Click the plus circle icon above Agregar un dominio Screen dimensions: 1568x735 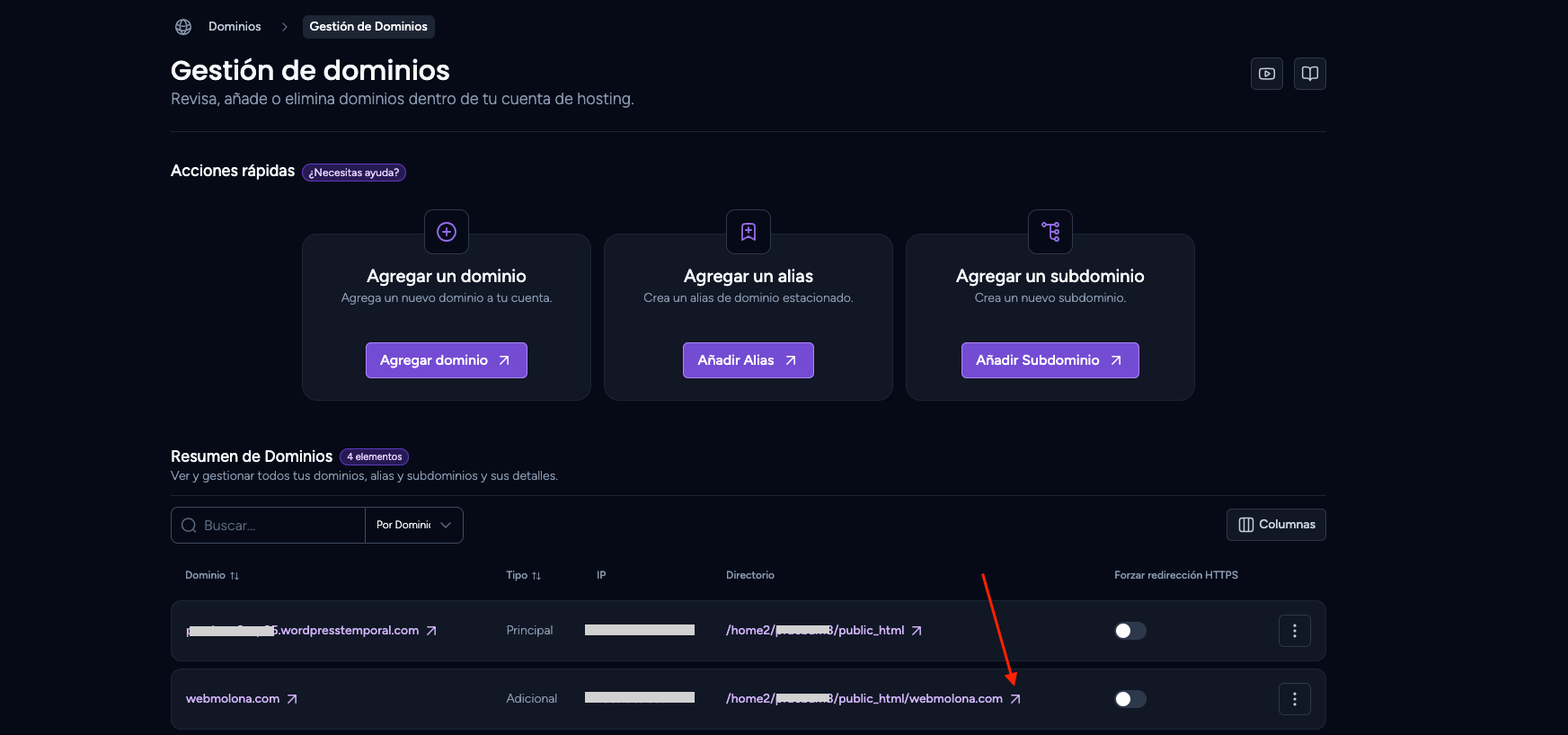pos(447,232)
